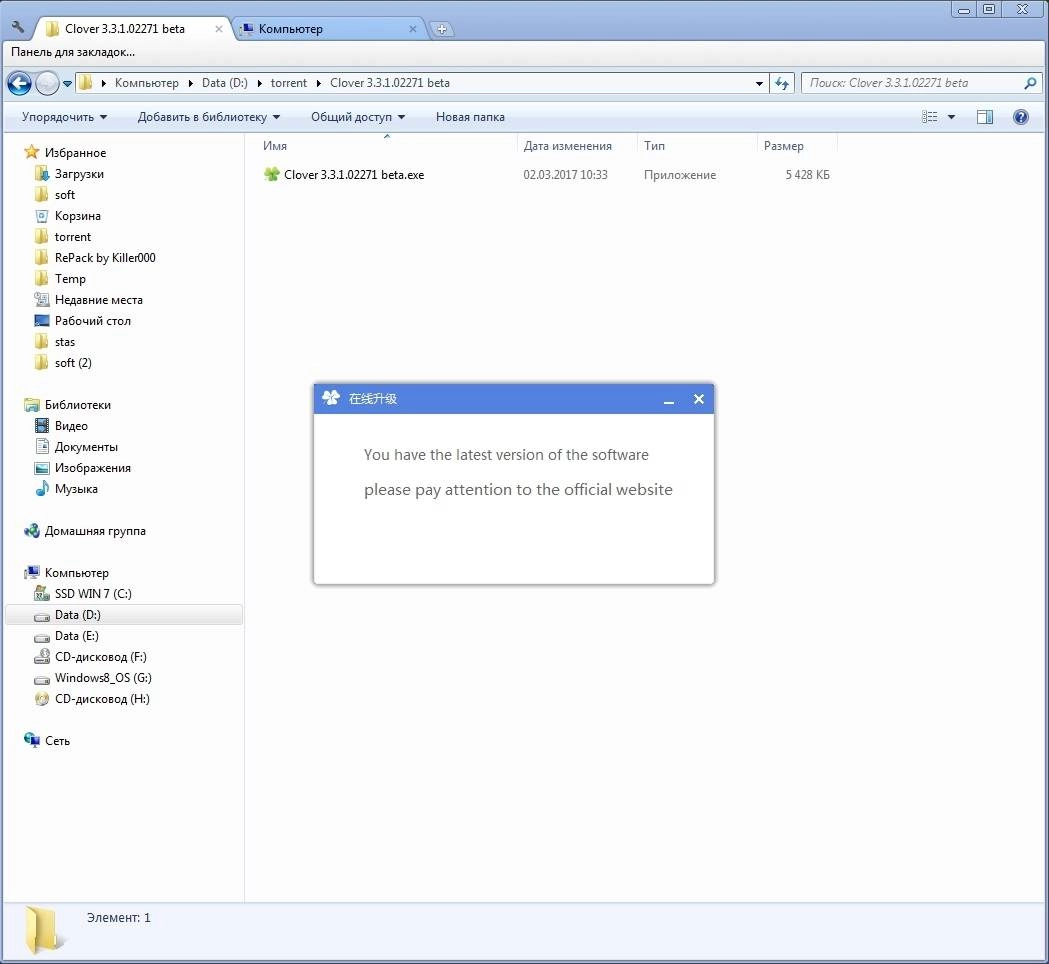Expand the arrow after torrent in the address bar
The height and width of the screenshot is (964, 1049).
318,83
